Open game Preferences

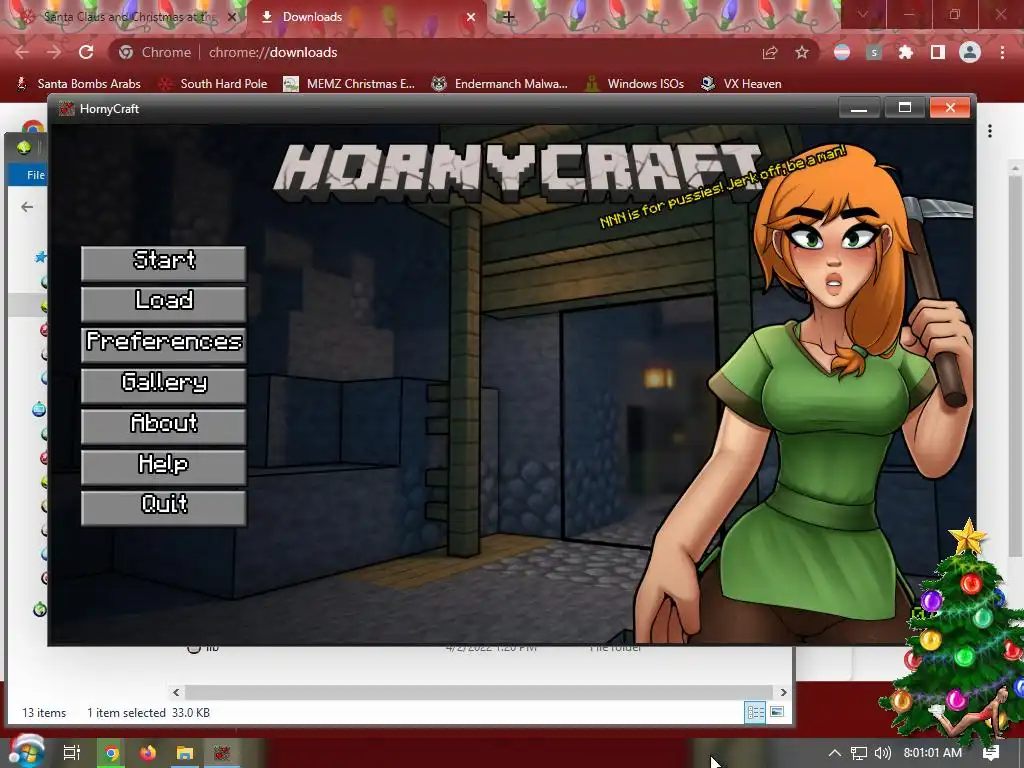(163, 345)
